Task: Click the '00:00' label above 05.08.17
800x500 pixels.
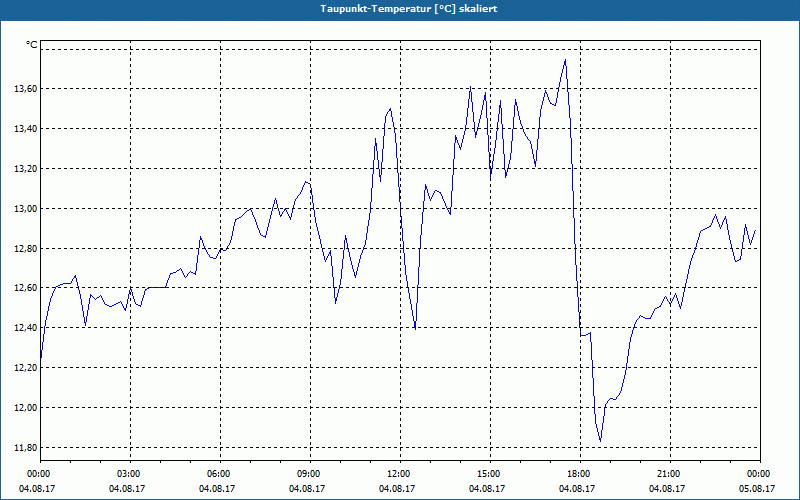Action: tap(760, 474)
